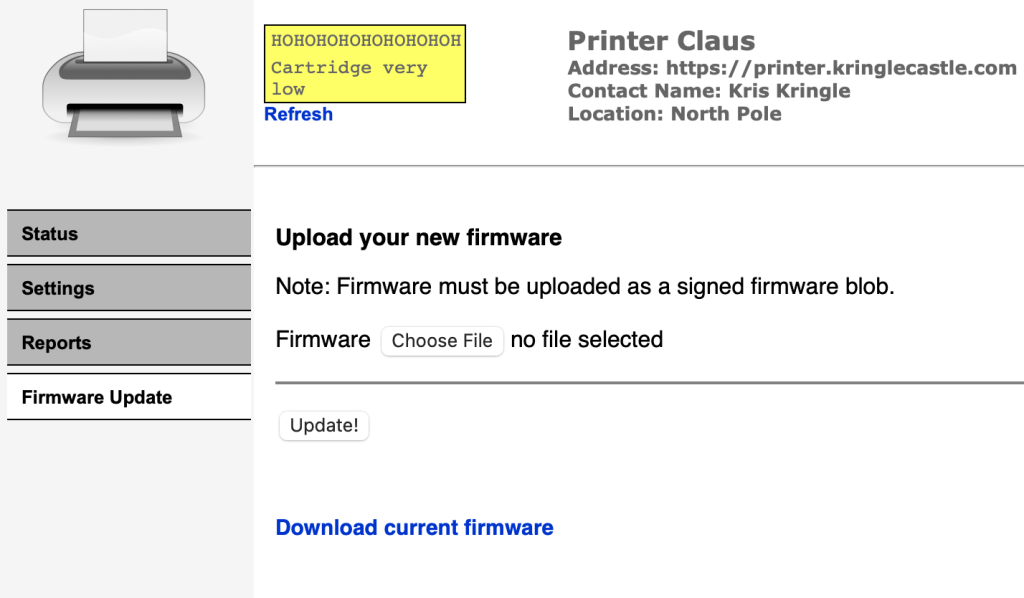The image size is (1024, 598).
Task: Click the HOHOHOHO display text line
Action: click(x=366, y=41)
